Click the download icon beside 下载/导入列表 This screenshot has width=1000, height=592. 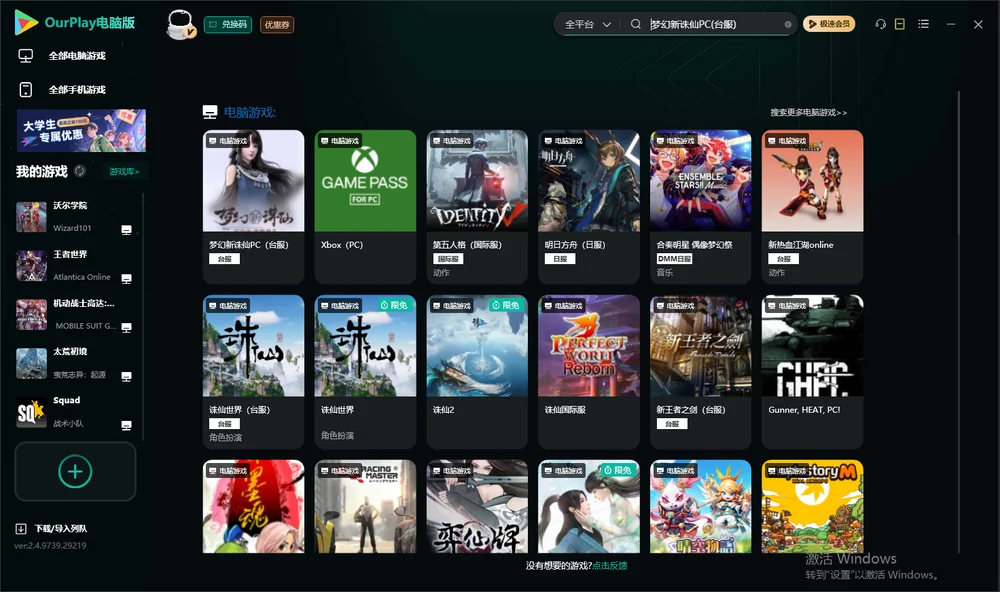(21, 529)
